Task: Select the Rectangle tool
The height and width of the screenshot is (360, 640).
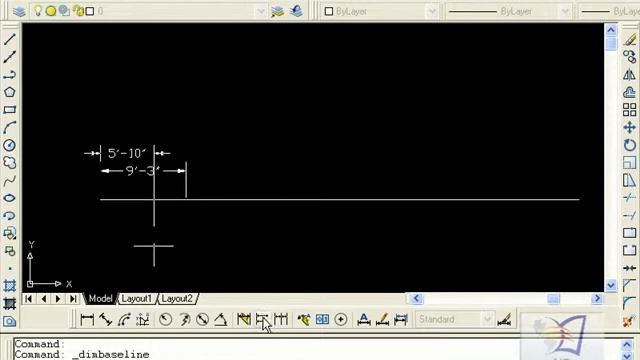Action: click(x=9, y=110)
